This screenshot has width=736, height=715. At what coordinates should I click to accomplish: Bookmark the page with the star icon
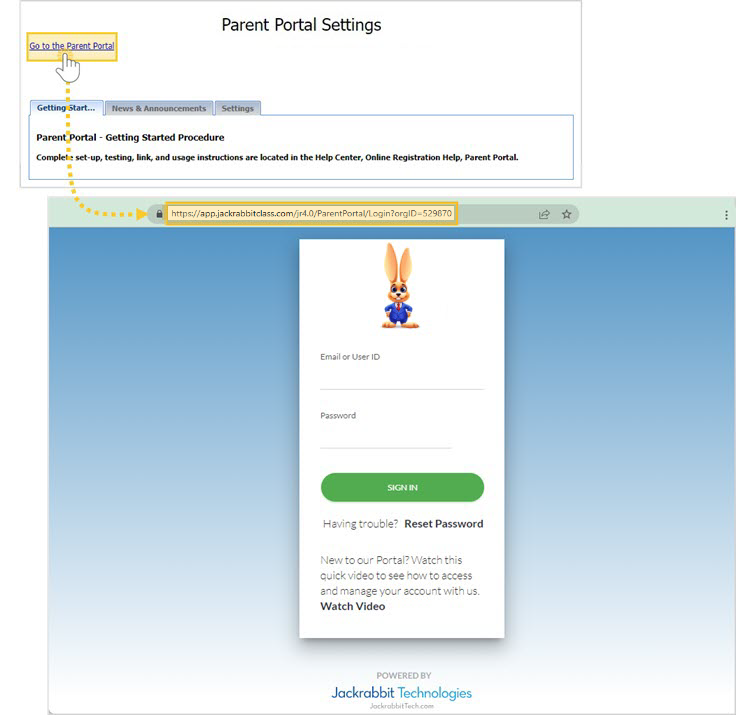point(567,215)
